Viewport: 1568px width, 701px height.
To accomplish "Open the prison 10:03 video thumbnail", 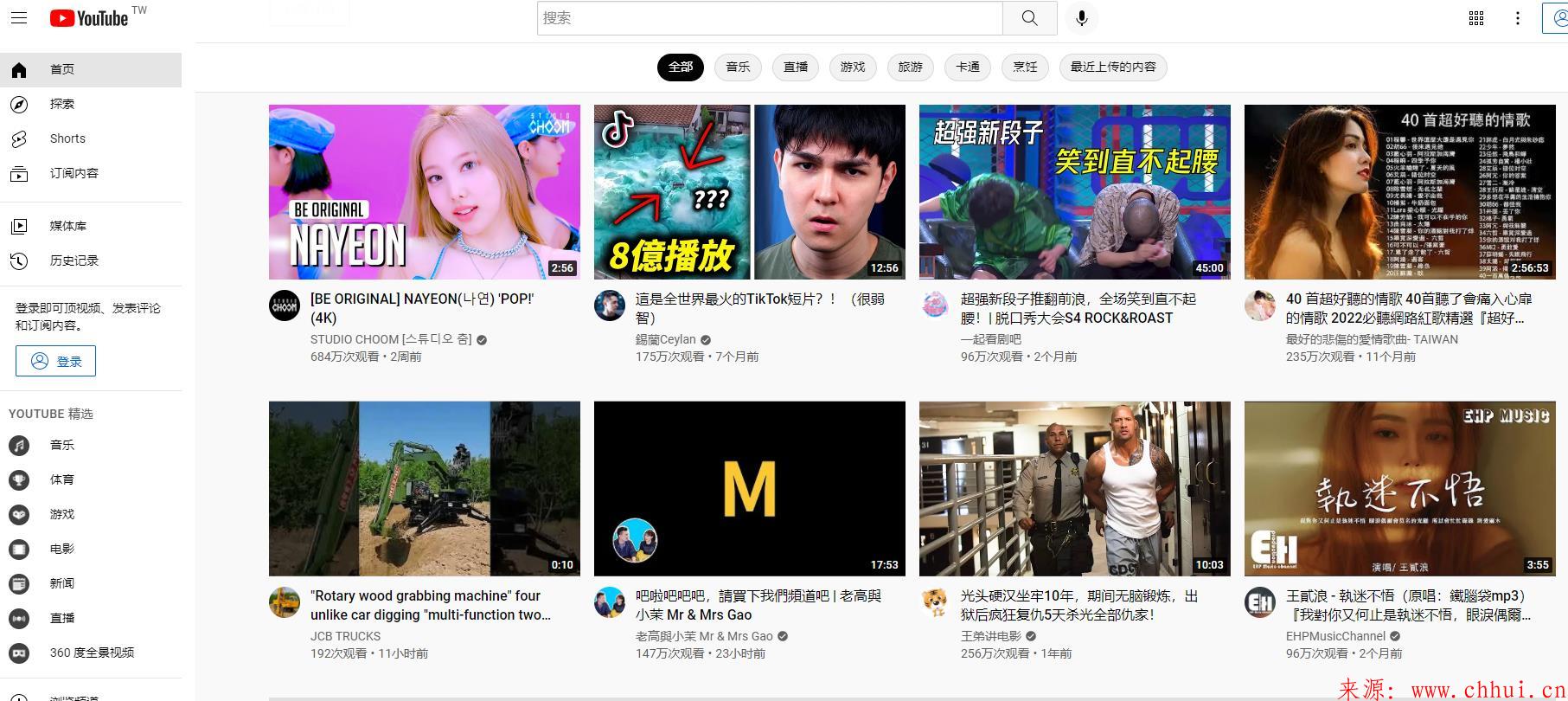I will (x=1075, y=489).
